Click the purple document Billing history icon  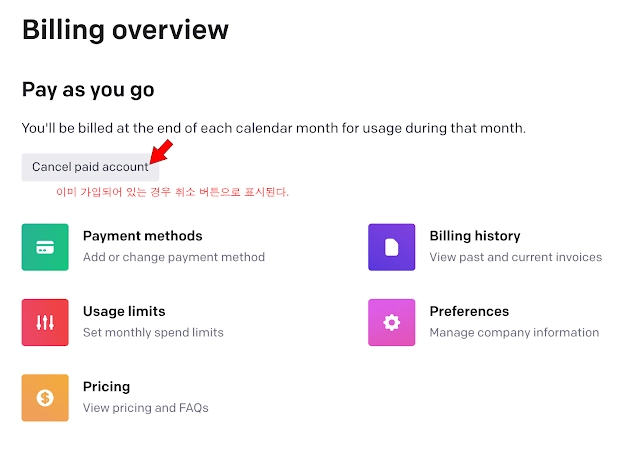(x=391, y=247)
